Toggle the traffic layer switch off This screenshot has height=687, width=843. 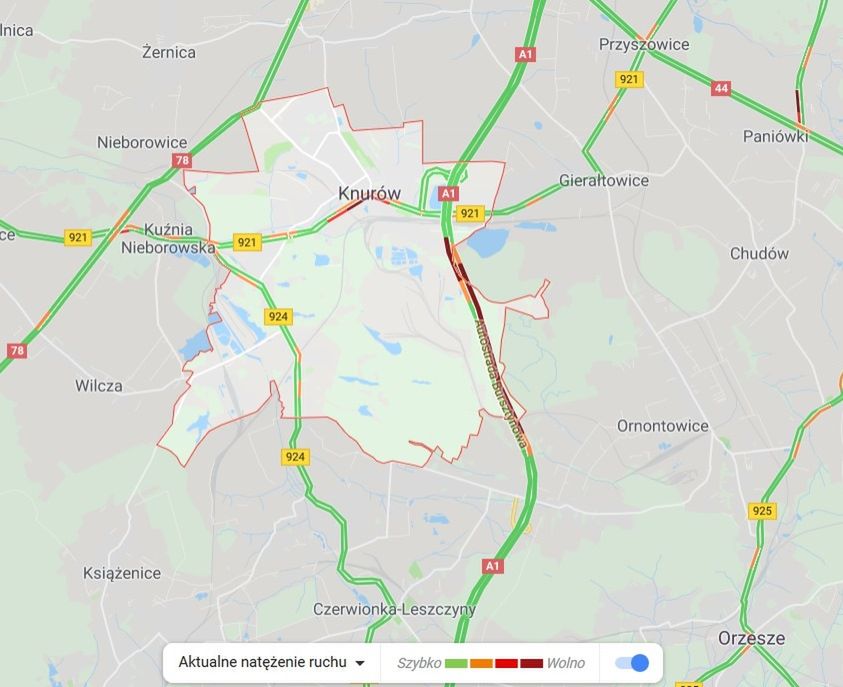[x=632, y=663]
